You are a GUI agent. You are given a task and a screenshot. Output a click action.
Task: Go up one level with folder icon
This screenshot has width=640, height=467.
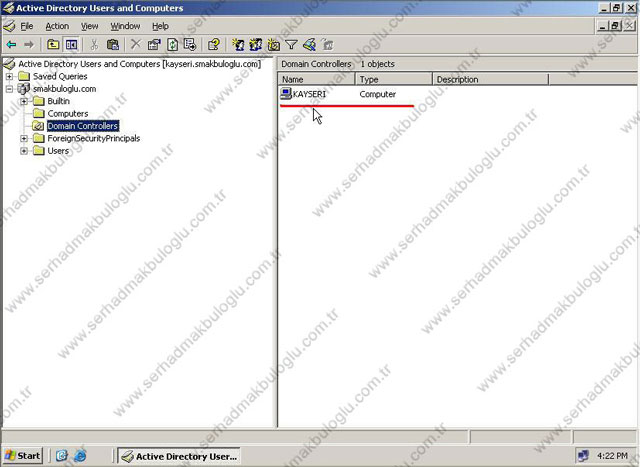53,44
